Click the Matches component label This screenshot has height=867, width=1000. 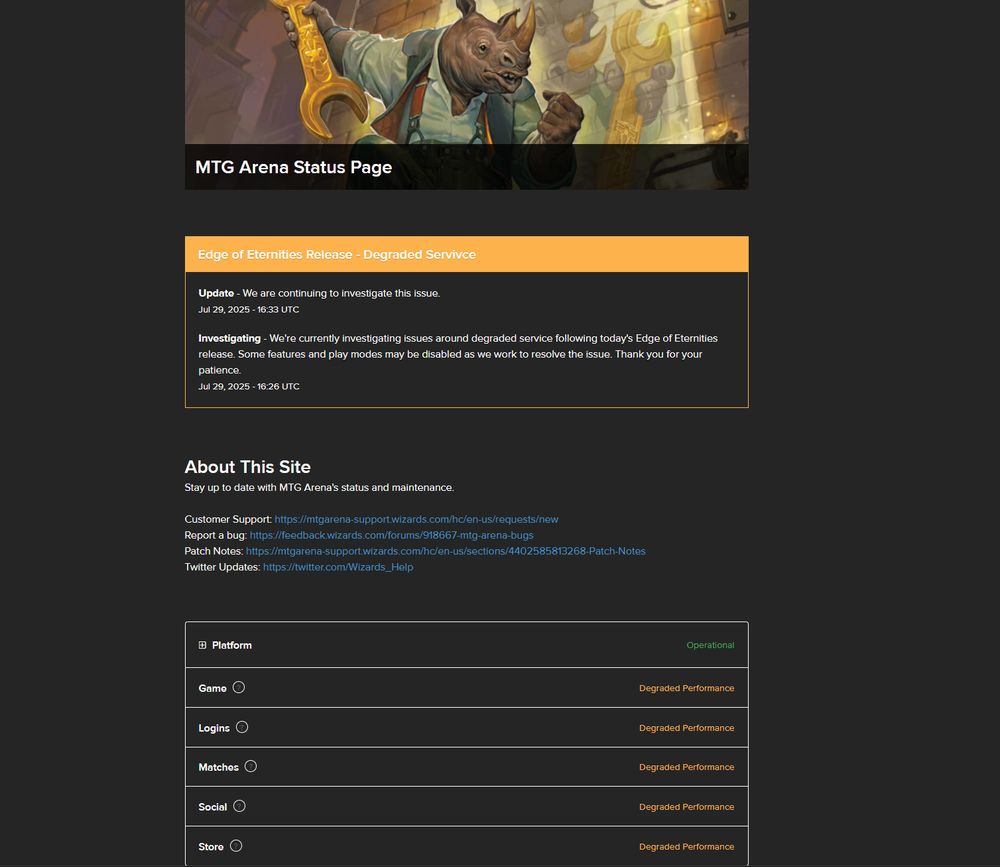coord(218,767)
